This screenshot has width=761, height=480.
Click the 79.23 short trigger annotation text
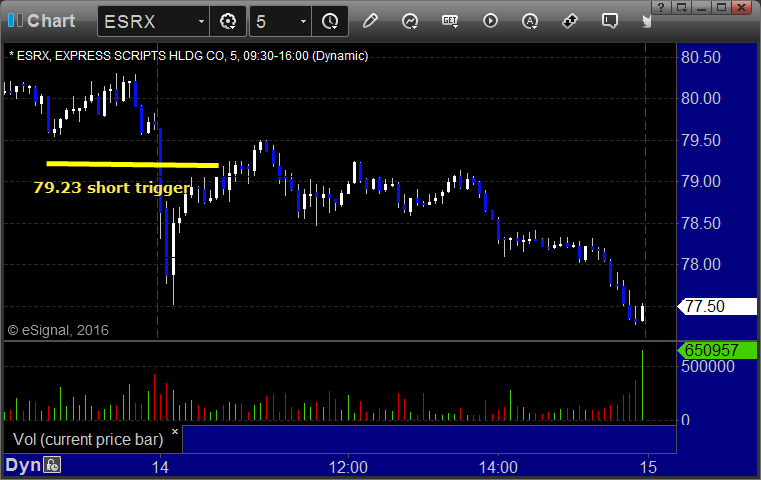112,187
